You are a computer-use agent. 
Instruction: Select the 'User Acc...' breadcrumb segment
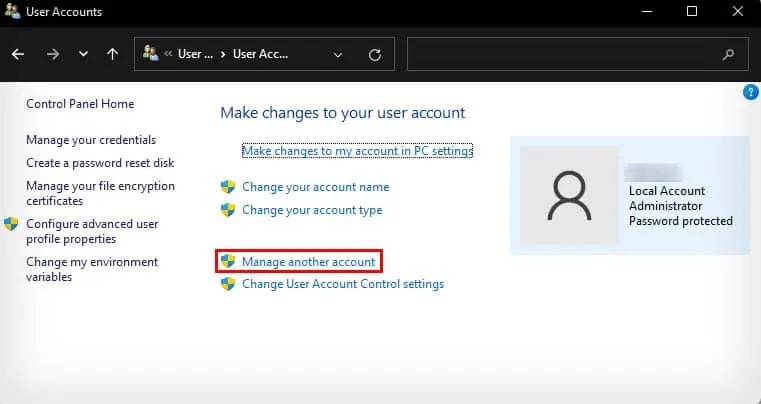click(x=261, y=54)
